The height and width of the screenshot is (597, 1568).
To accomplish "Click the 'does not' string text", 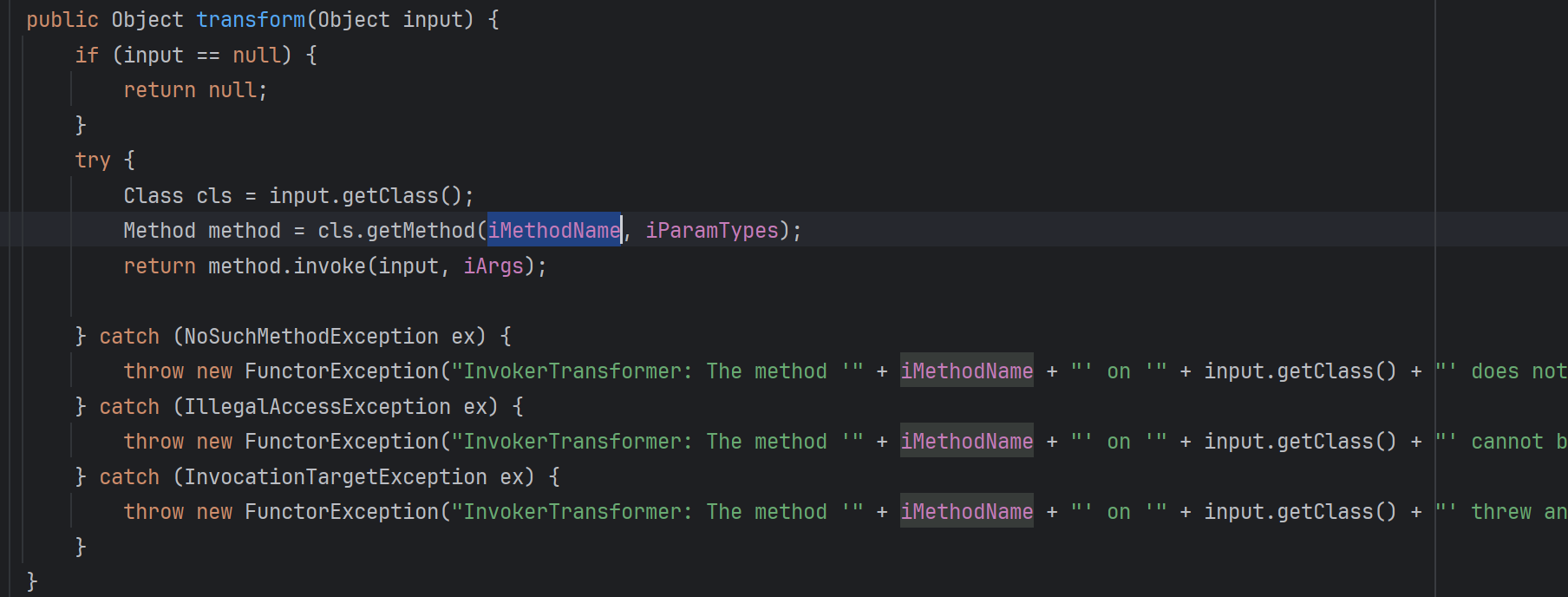I will click(1518, 371).
